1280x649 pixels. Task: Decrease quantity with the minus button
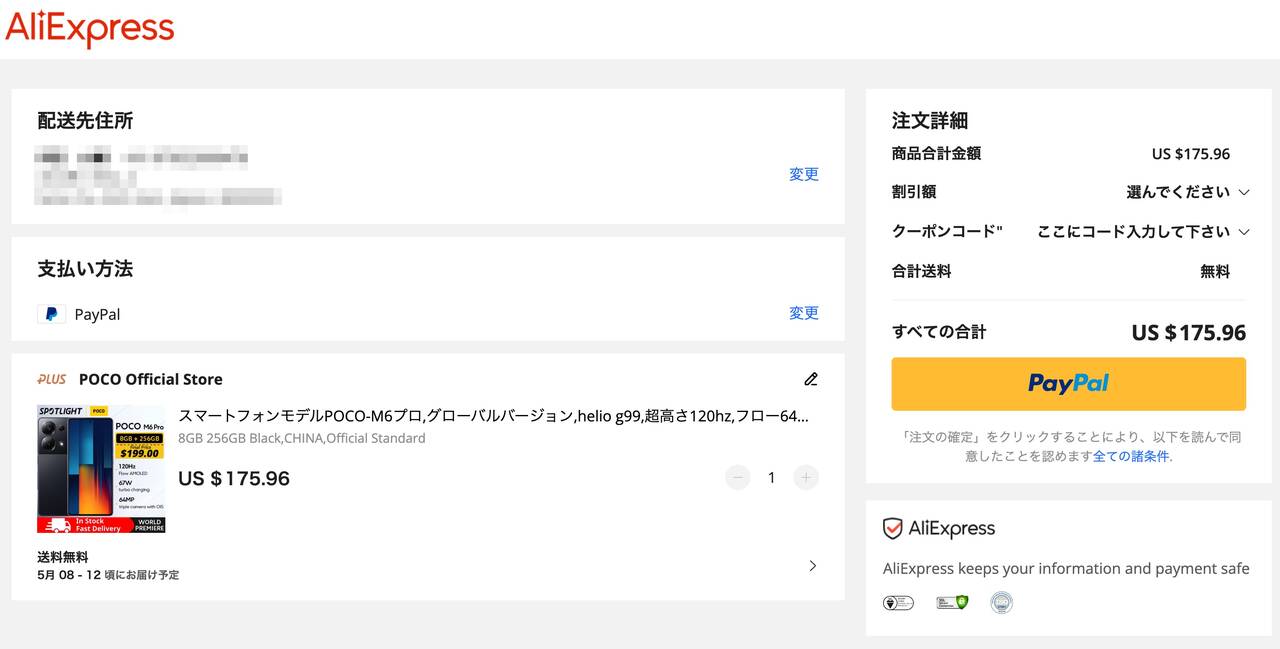tap(738, 478)
